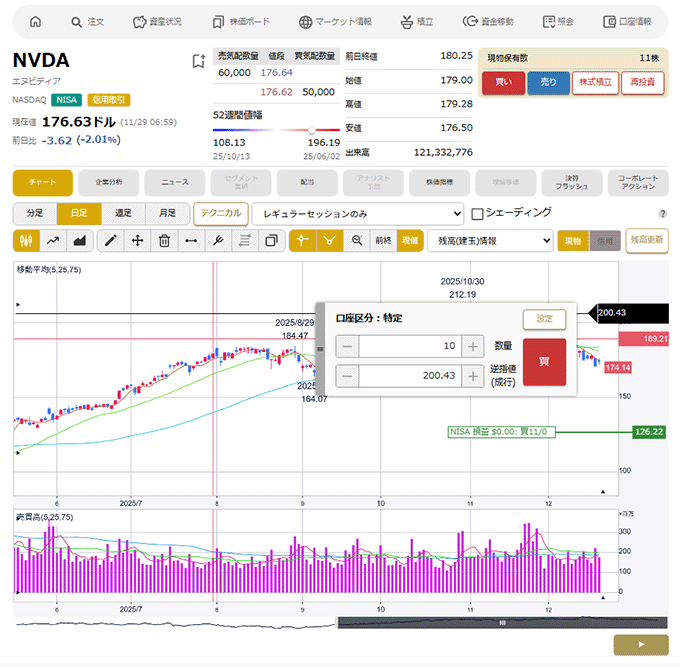Open the 残高(建玉)情報 dropdown
Screen dimensions: 680x667
pyautogui.click(x=489, y=240)
